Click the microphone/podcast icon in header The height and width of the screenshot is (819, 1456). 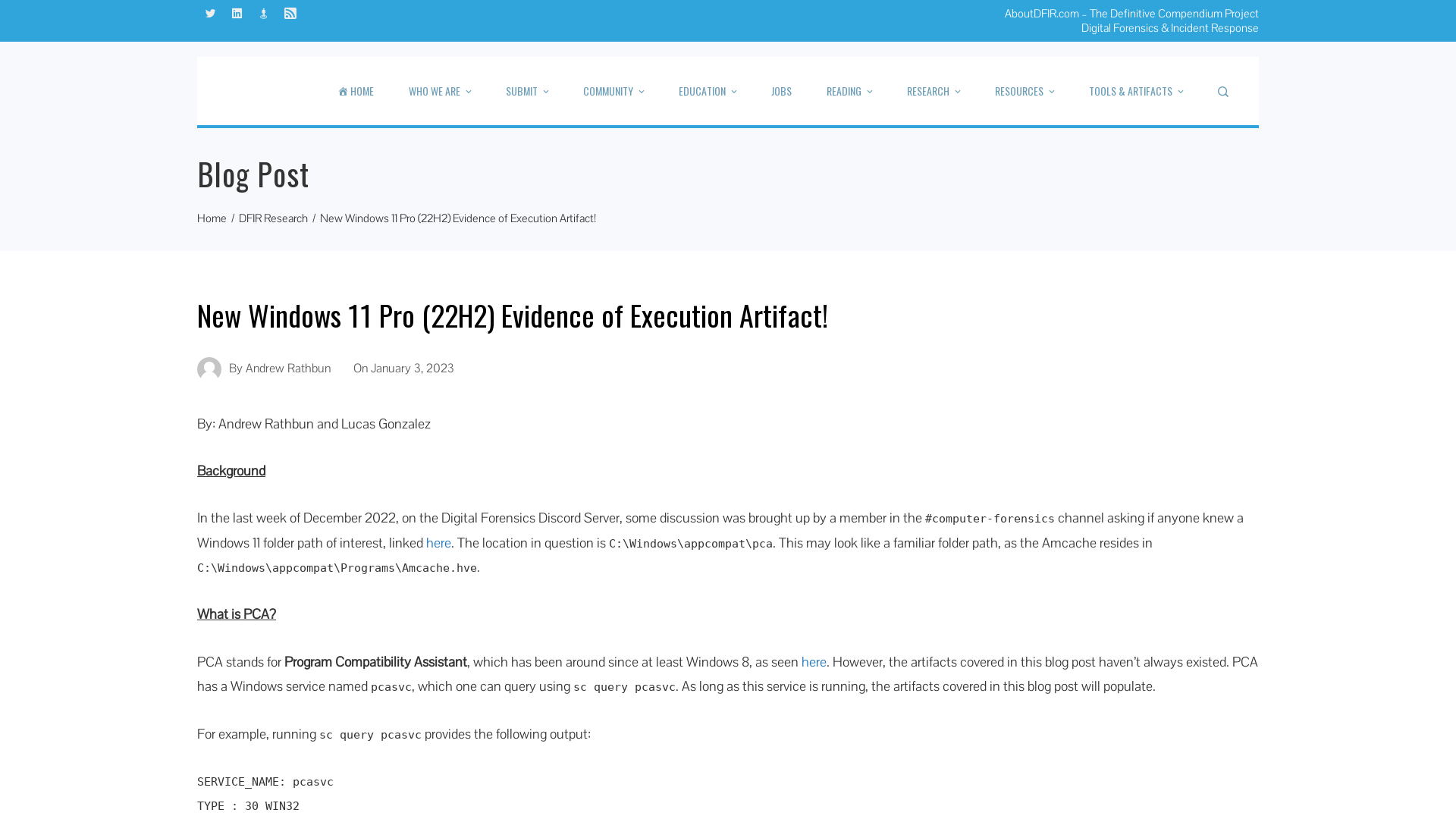pos(263,13)
